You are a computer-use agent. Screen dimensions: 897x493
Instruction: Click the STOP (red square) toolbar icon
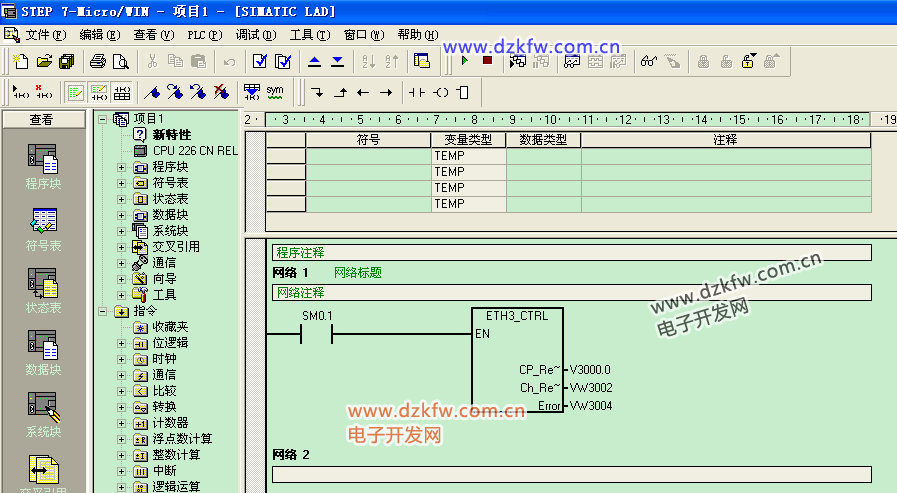click(x=487, y=61)
